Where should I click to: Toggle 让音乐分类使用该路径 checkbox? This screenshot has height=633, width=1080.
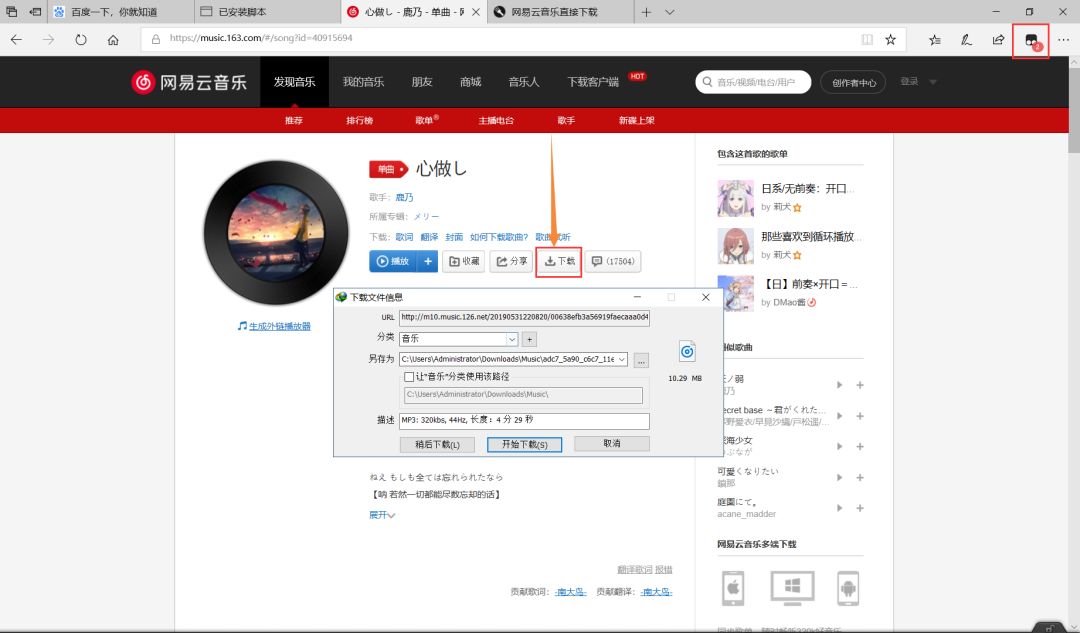[x=409, y=377]
